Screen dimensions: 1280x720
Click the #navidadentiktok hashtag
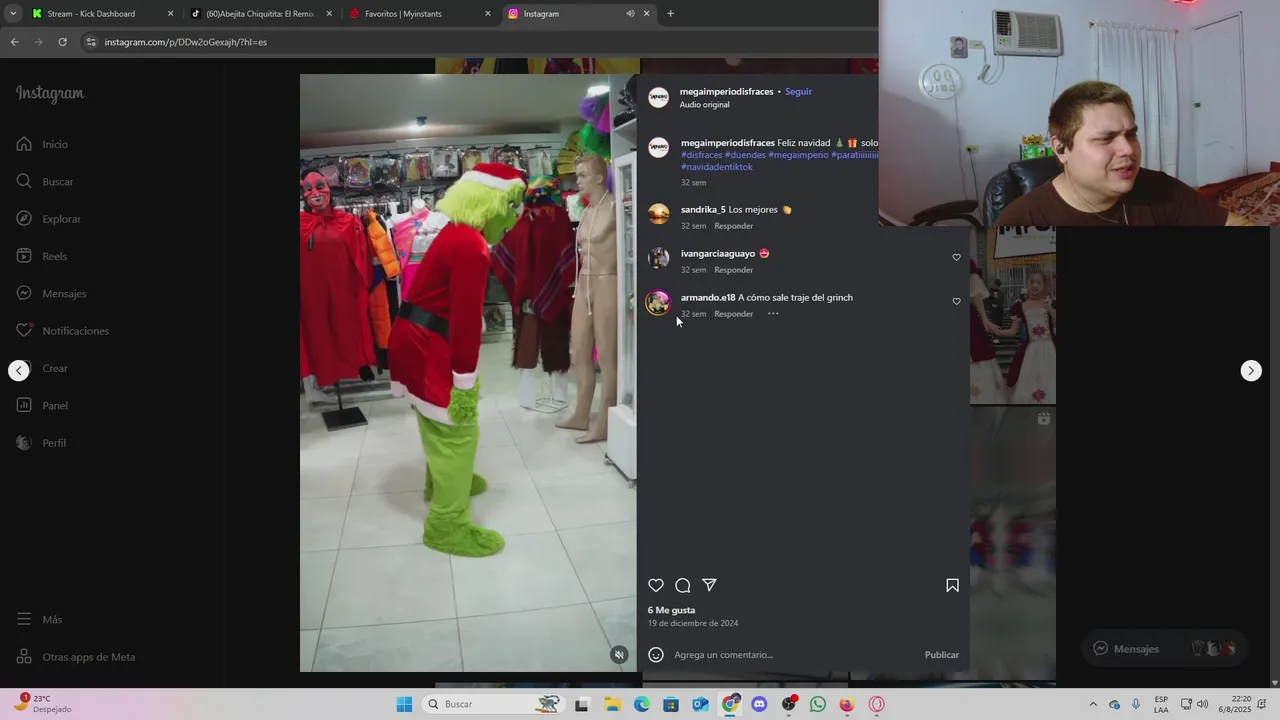click(x=717, y=167)
